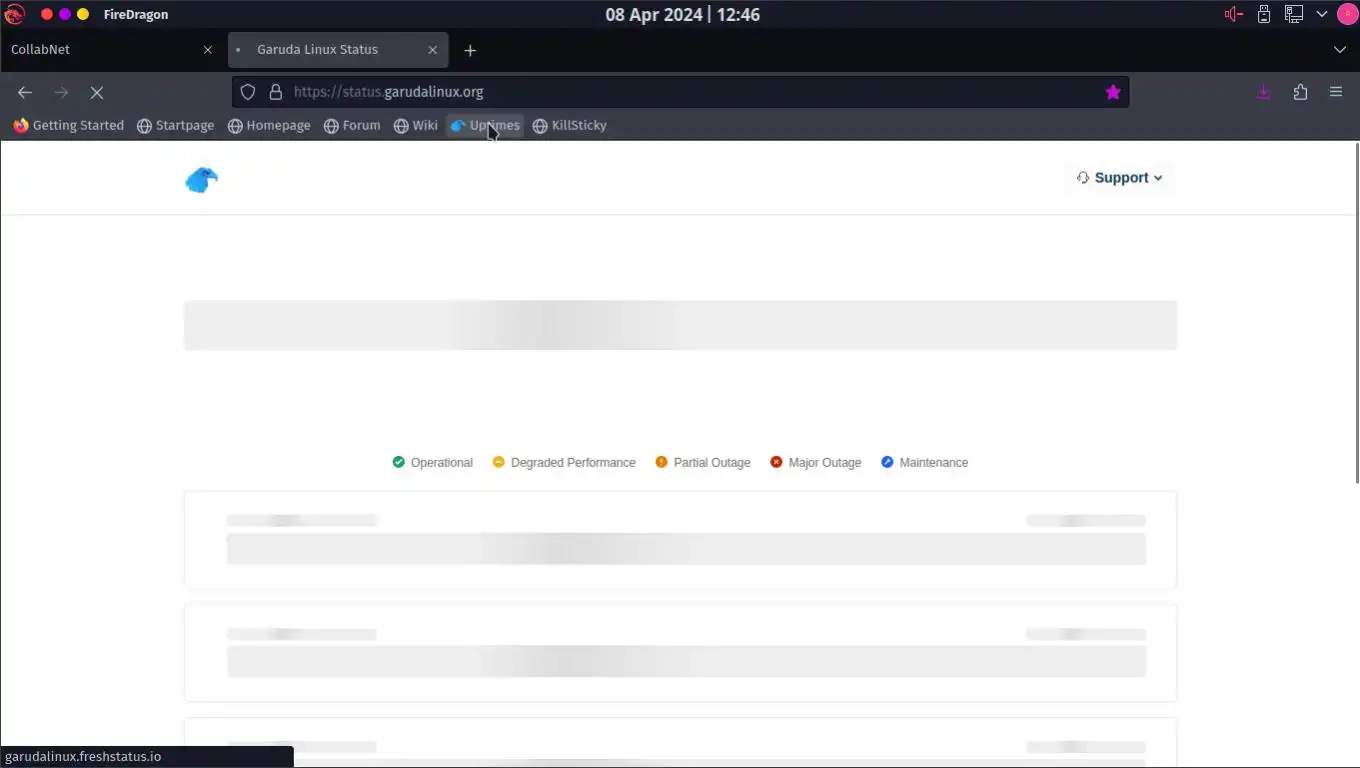Click the date and time clock
Image resolution: width=1360 pixels, height=768 pixels.
coord(682,14)
